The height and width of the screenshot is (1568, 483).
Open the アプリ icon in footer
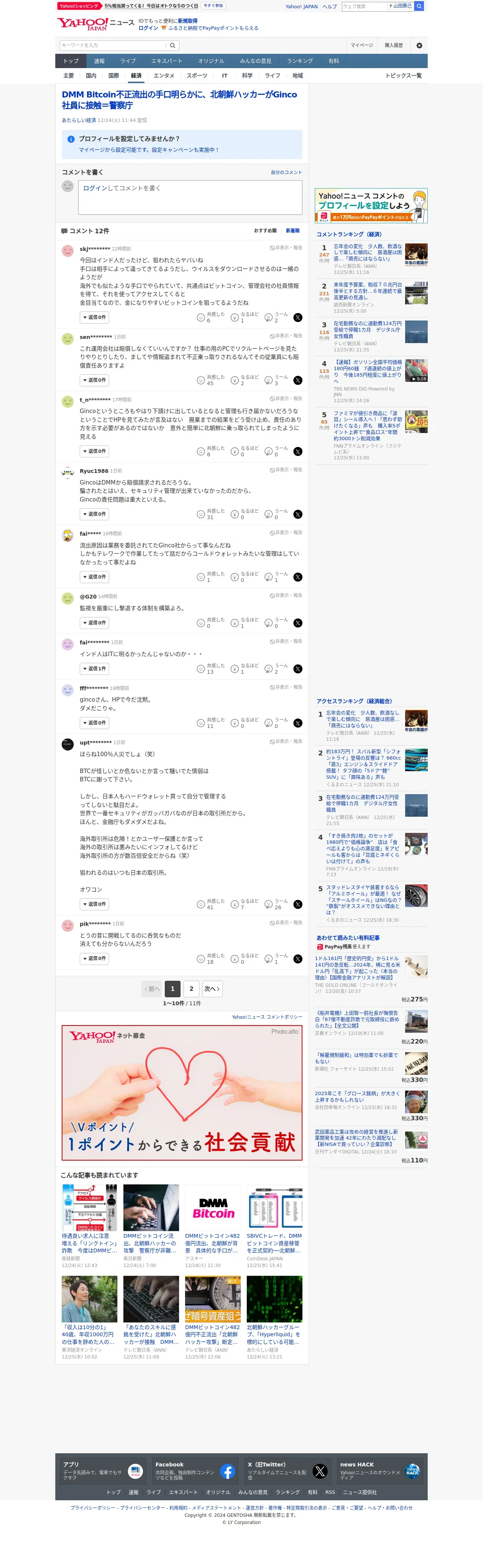(136, 1472)
